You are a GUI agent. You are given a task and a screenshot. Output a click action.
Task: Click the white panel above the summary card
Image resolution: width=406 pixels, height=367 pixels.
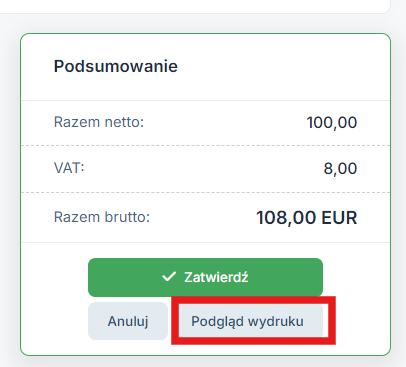[195, 6]
